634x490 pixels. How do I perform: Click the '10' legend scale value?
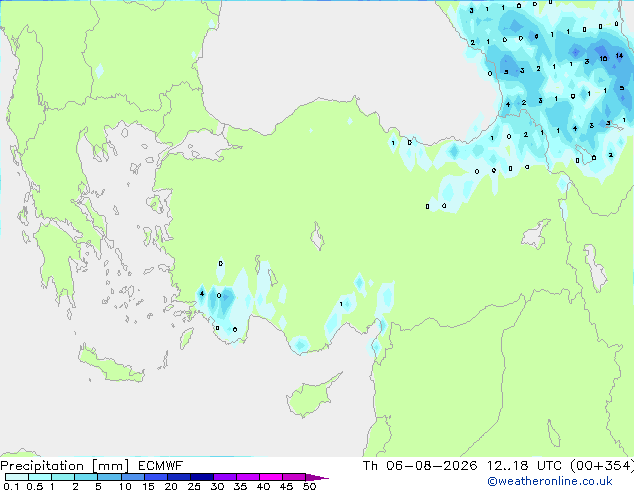(x=125, y=486)
